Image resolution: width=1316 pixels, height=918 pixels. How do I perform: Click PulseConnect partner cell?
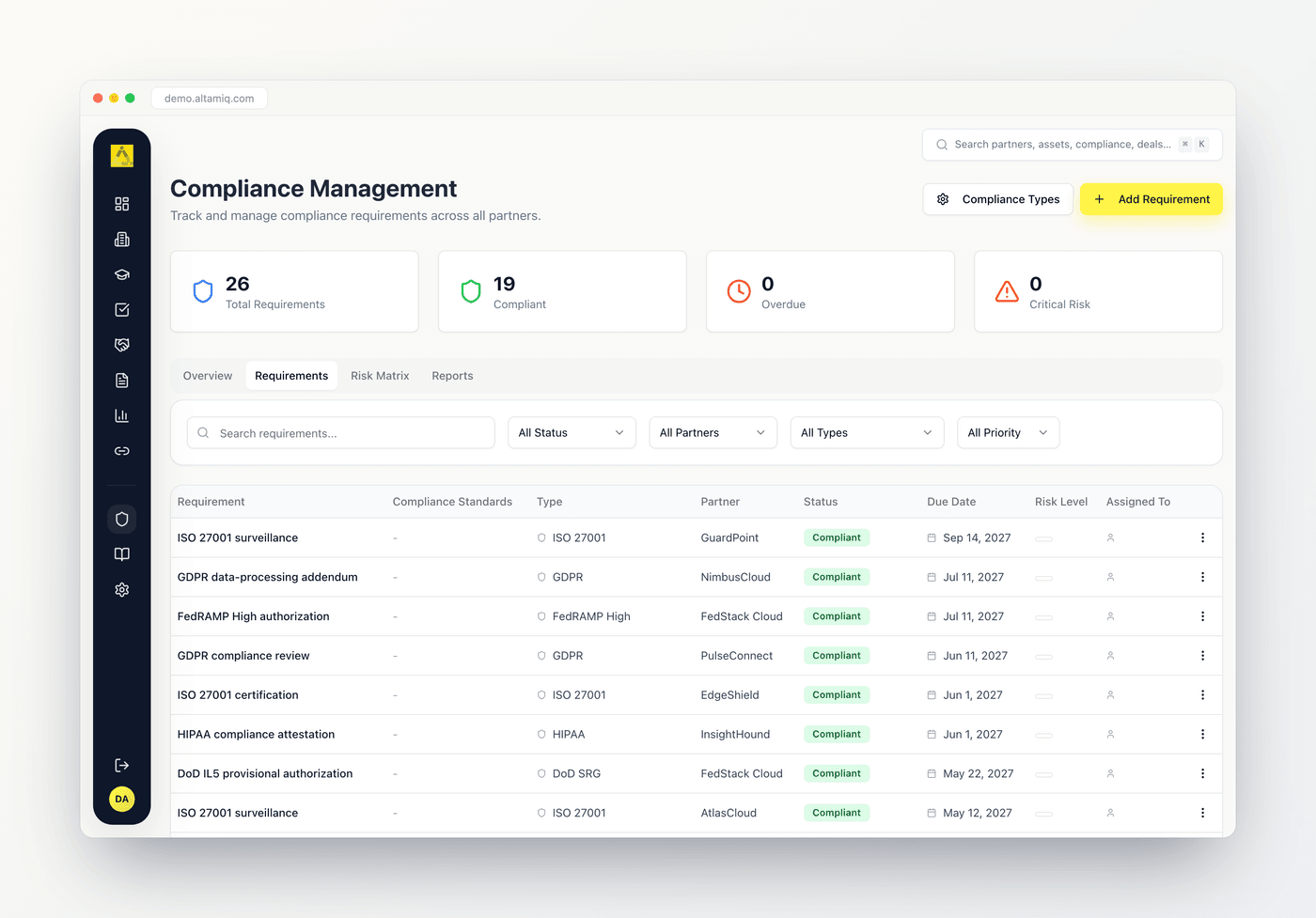click(737, 656)
